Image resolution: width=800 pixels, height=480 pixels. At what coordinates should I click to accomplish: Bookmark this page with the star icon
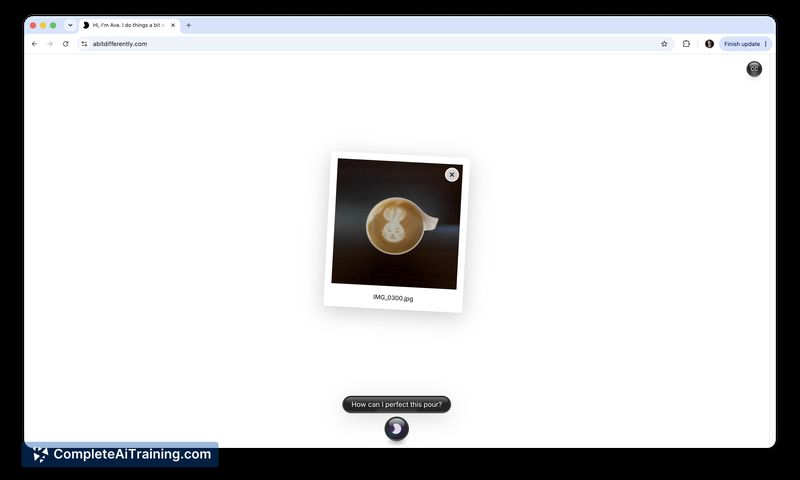[664, 44]
